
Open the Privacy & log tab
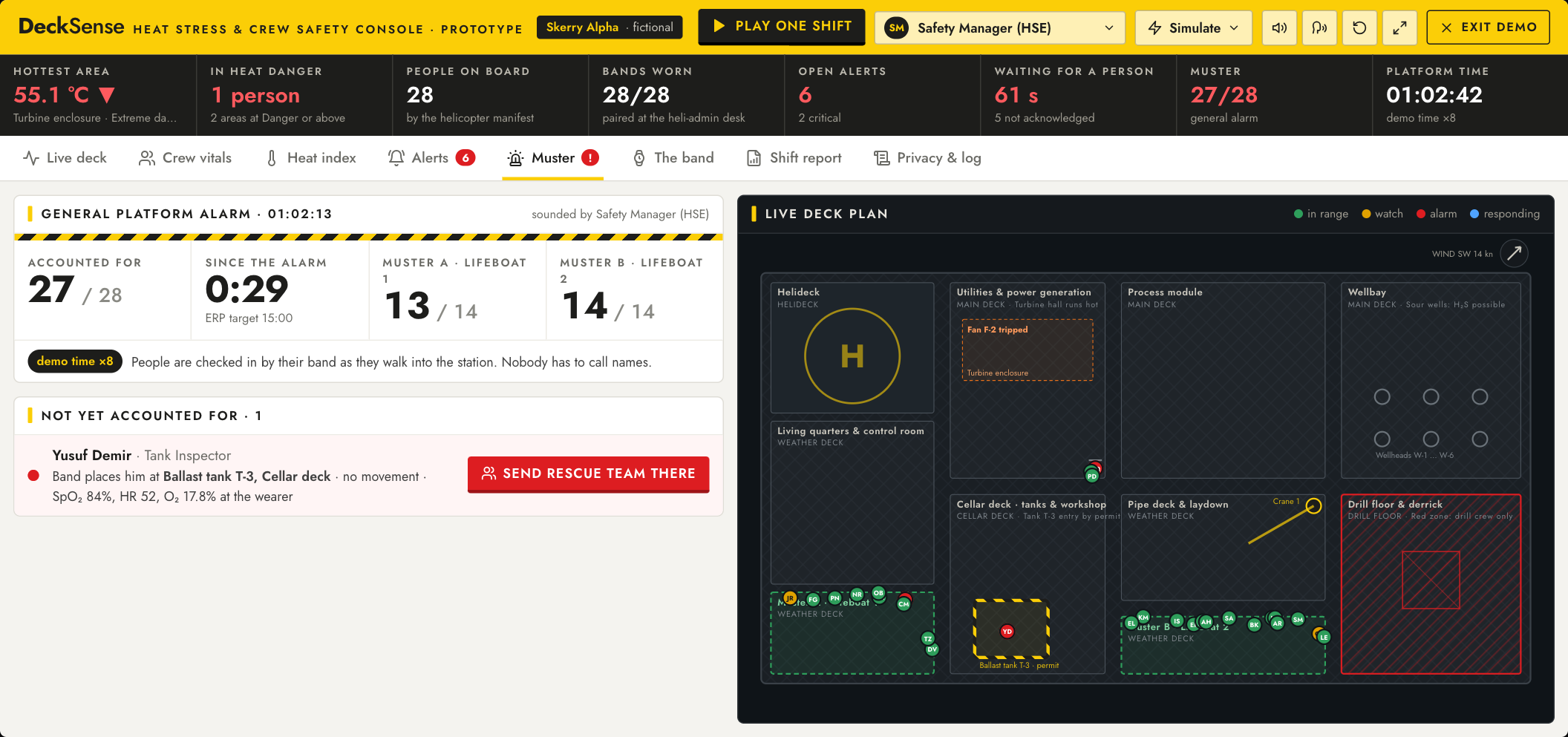pos(927,157)
